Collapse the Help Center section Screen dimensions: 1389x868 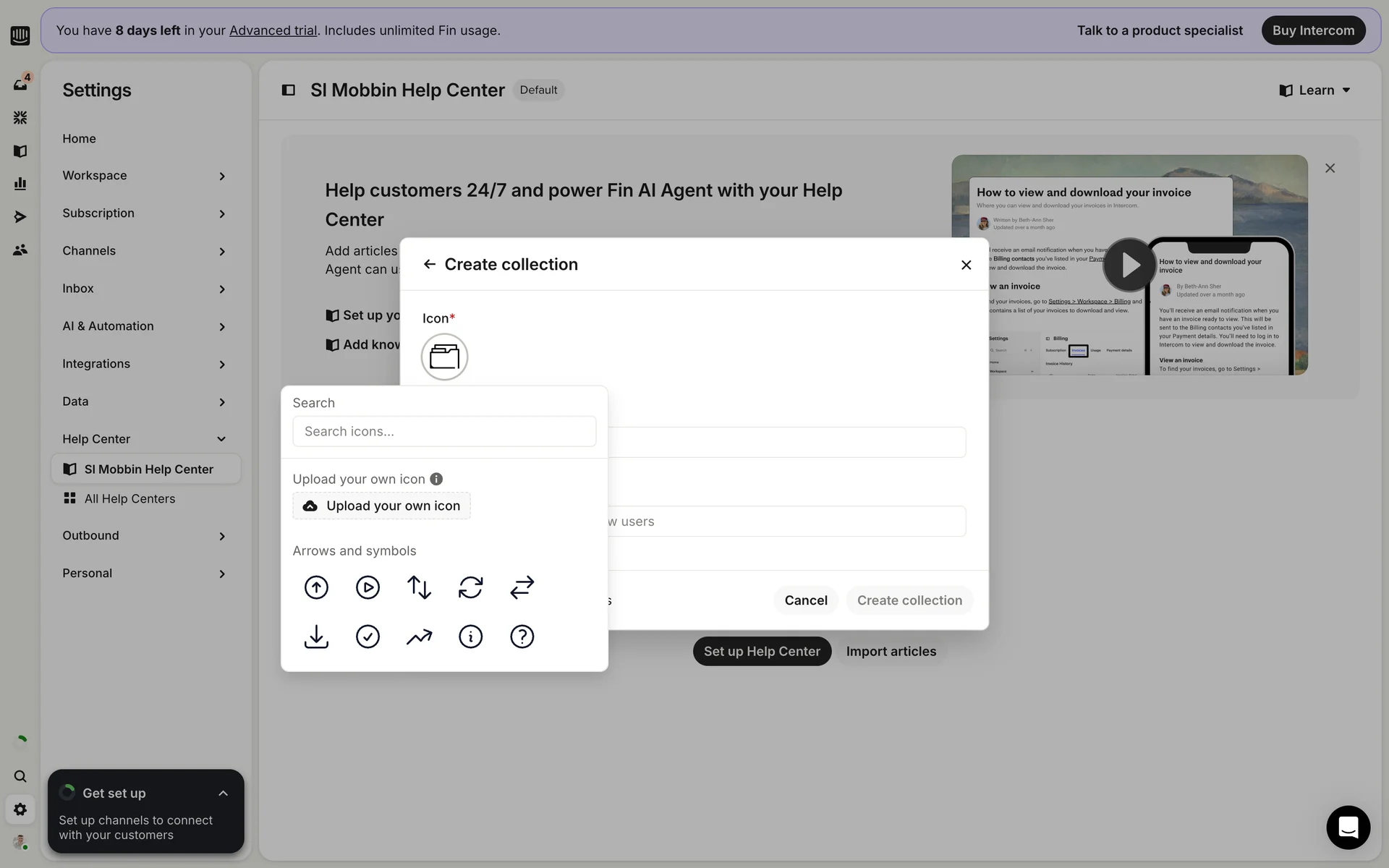pyautogui.click(x=144, y=439)
